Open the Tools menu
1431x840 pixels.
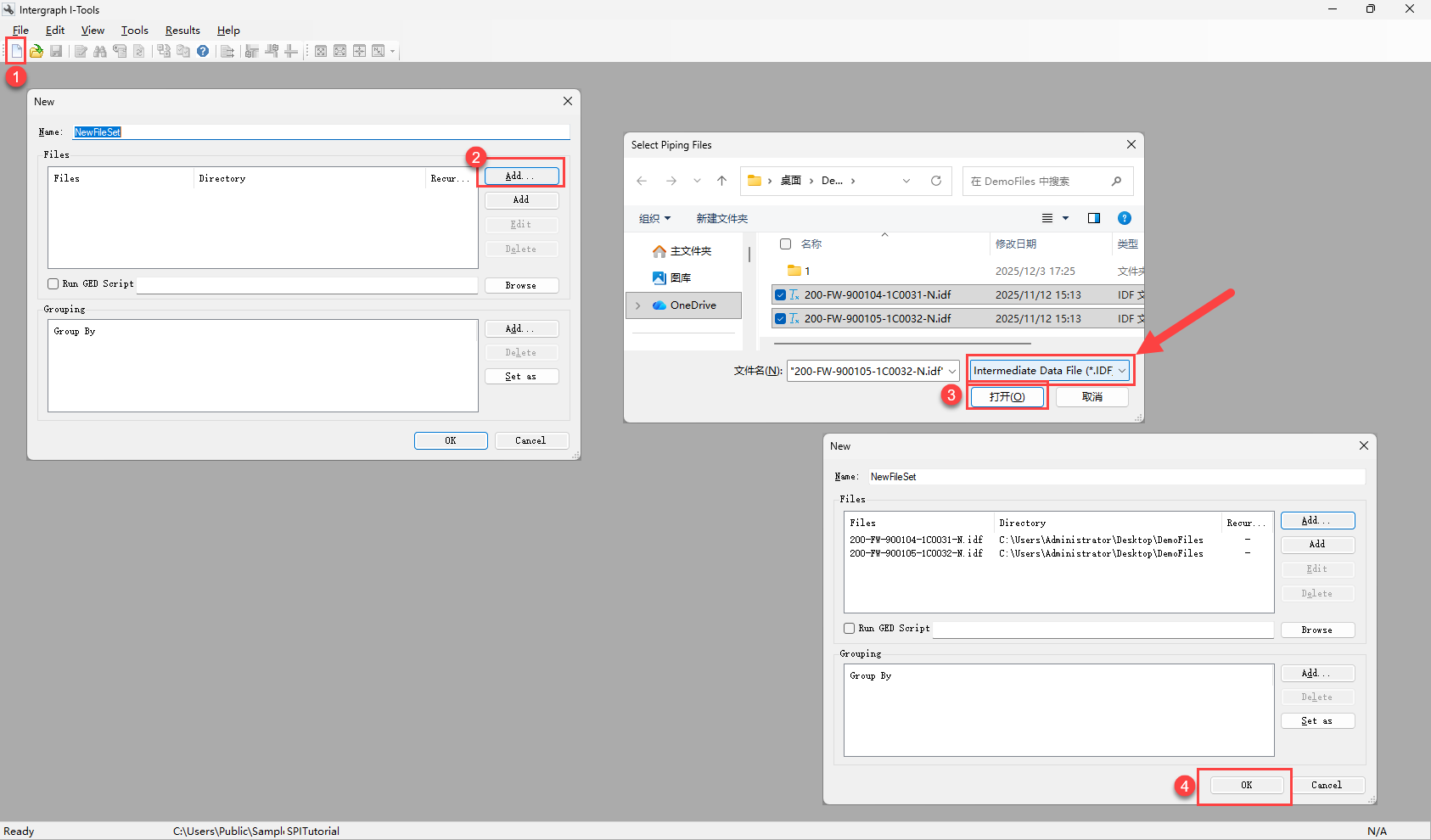click(x=134, y=31)
